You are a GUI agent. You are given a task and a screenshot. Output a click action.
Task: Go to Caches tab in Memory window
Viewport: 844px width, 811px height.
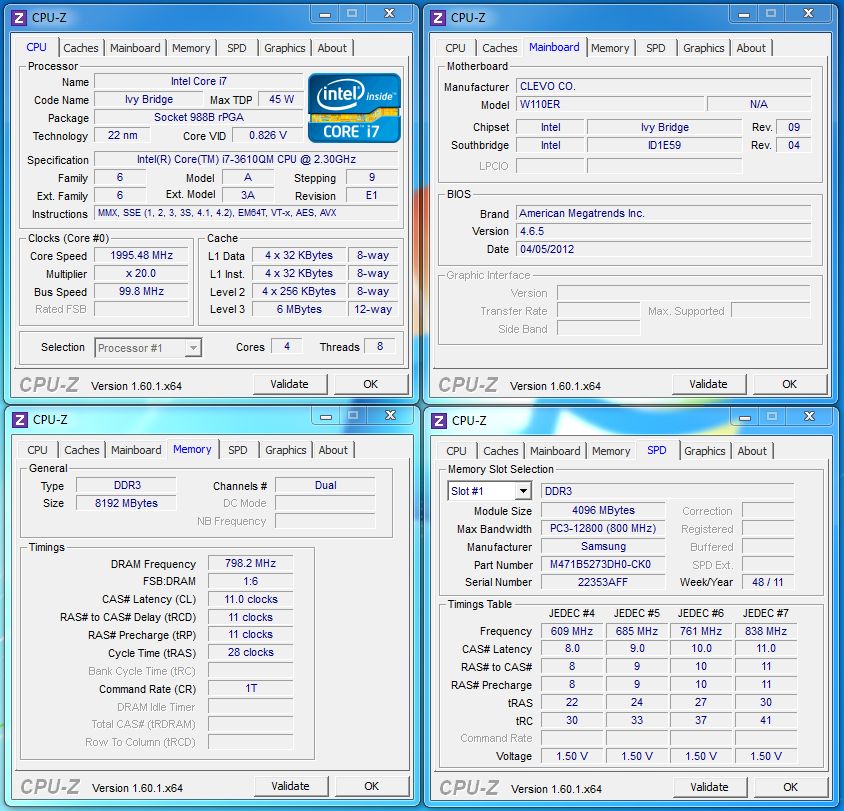click(82, 450)
